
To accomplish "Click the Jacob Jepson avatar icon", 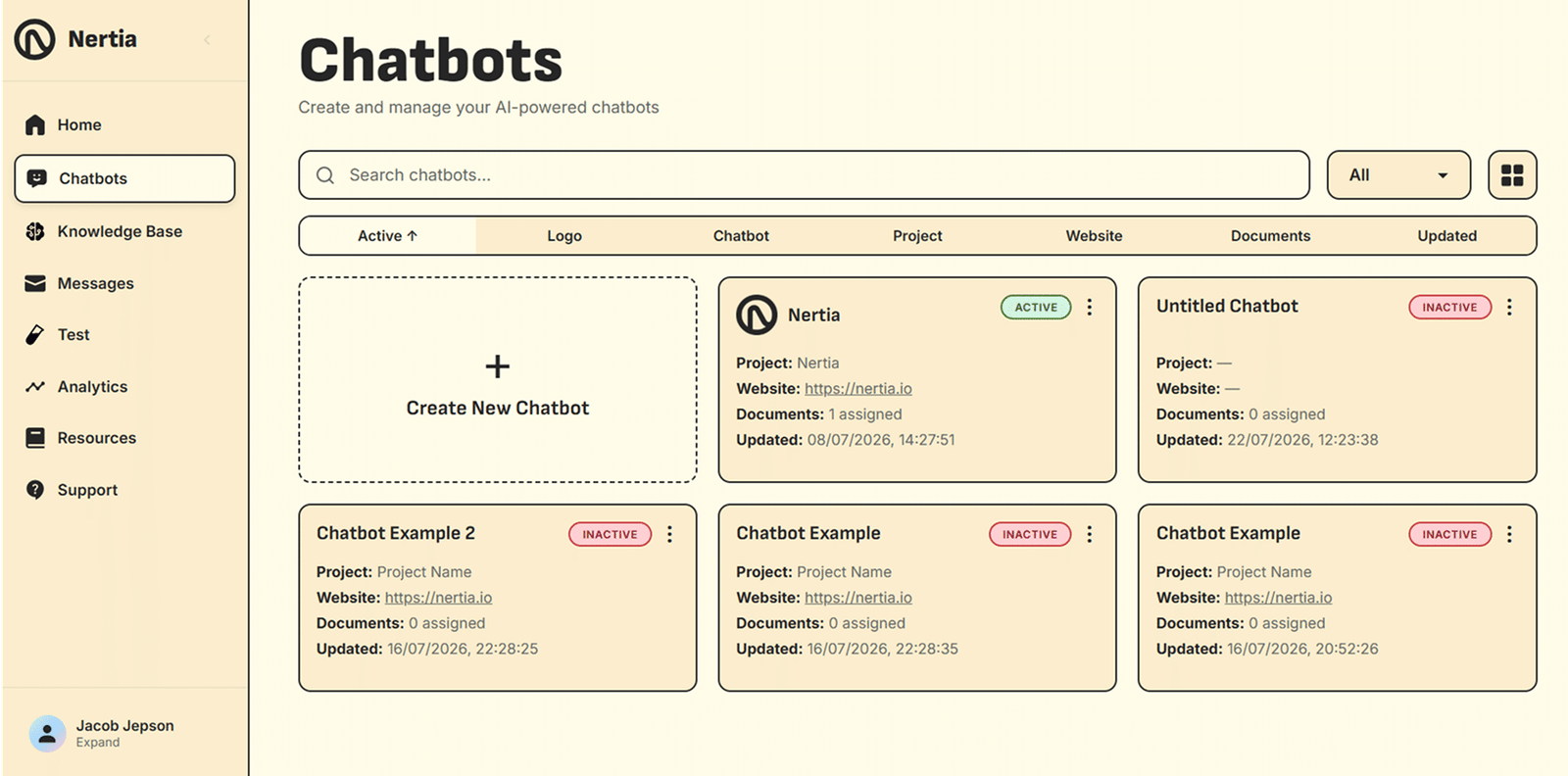I will [x=47, y=733].
